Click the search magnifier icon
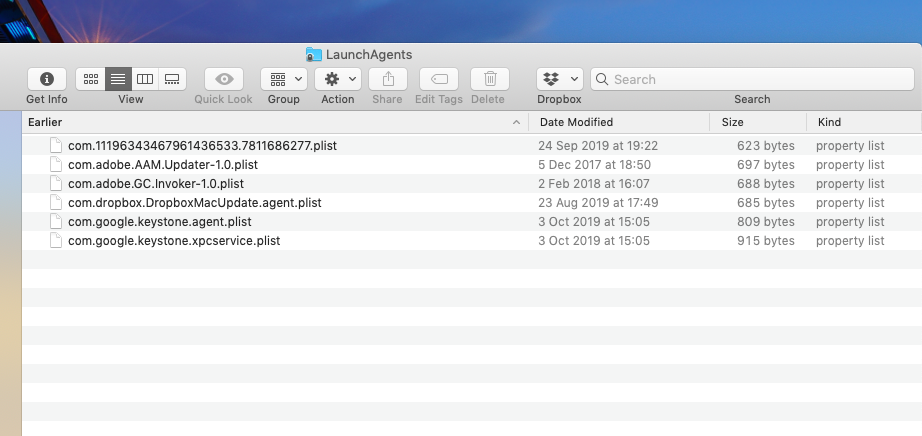This screenshot has height=436, width=922. click(602, 79)
